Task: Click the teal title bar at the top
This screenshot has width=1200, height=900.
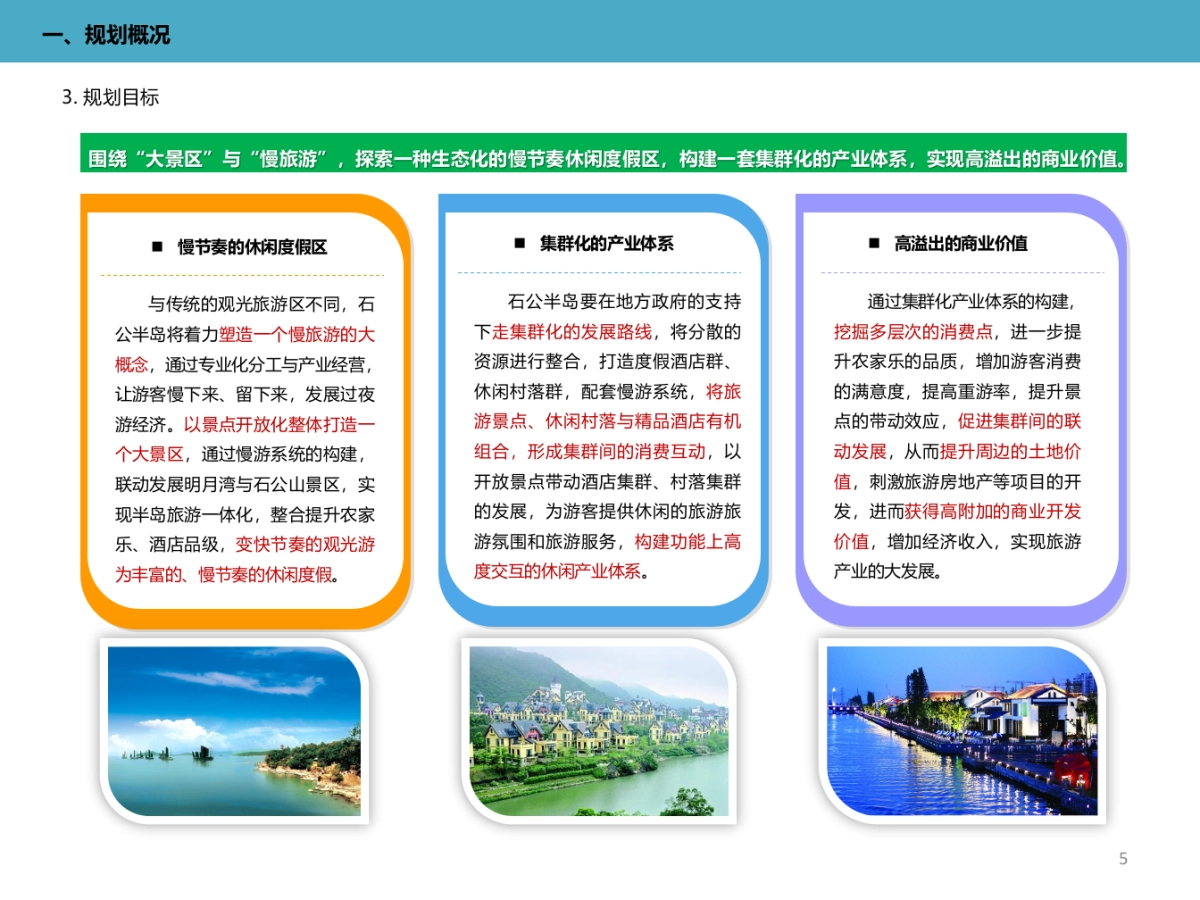Action: [600, 30]
